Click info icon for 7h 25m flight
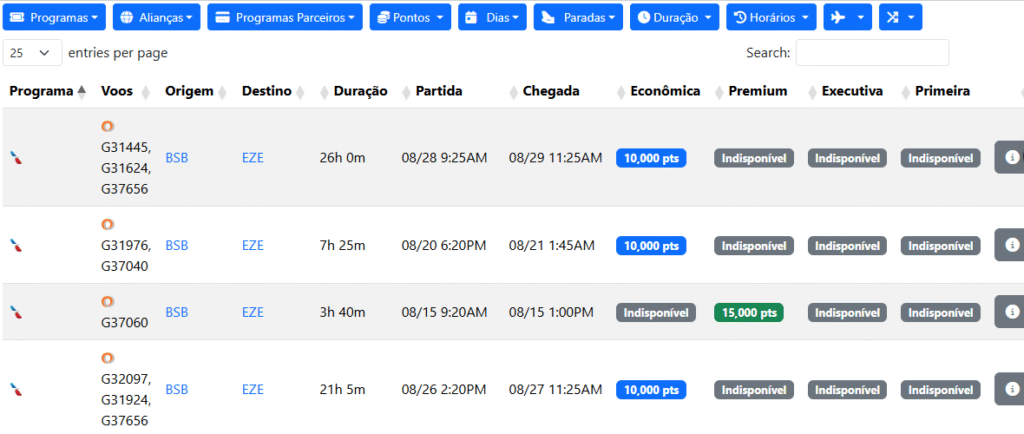Image resolution: width=1024 pixels, height=434 pixels. coord(1012,245)
